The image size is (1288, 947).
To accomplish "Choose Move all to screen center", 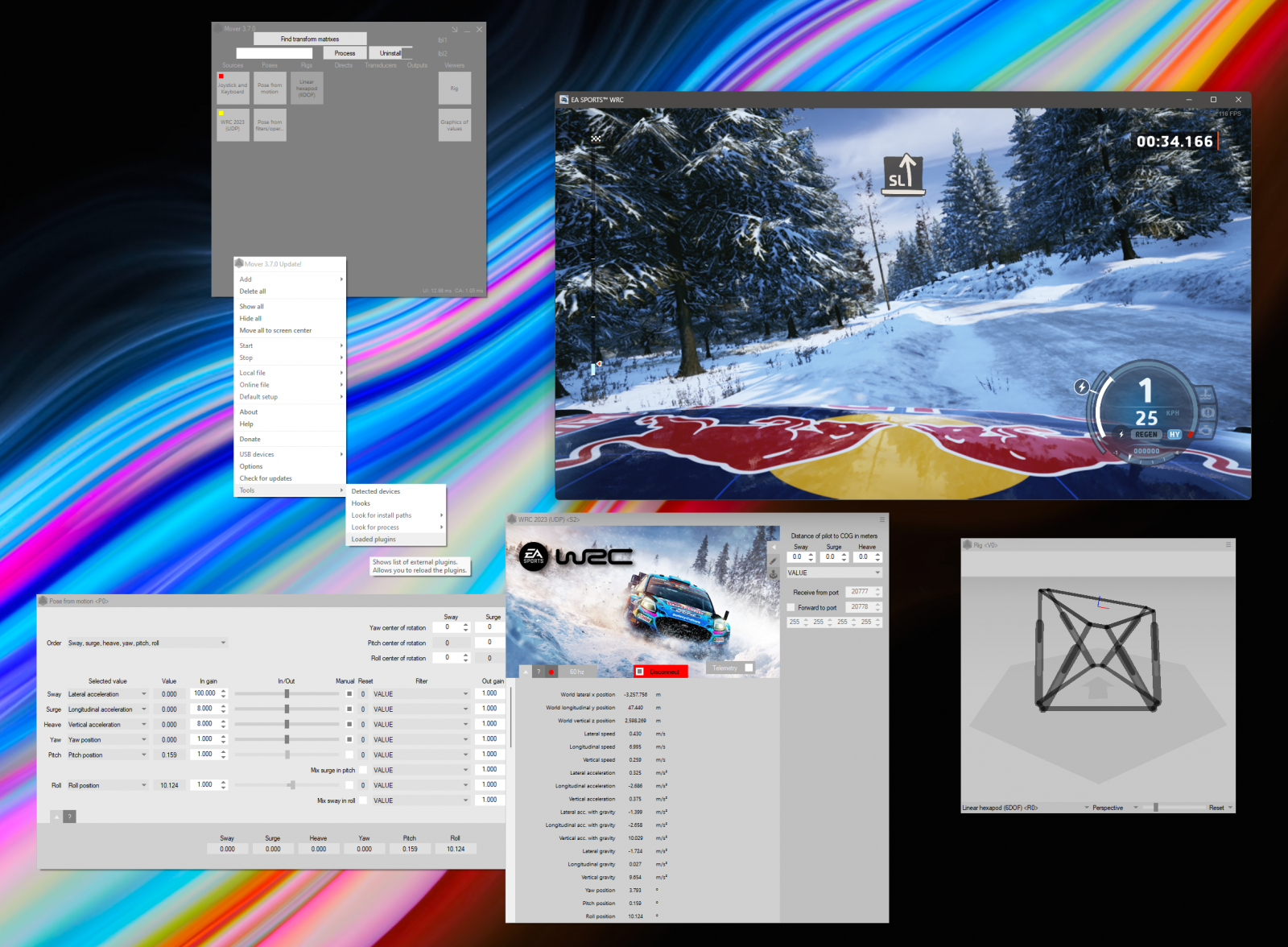I will coord(289,330).
